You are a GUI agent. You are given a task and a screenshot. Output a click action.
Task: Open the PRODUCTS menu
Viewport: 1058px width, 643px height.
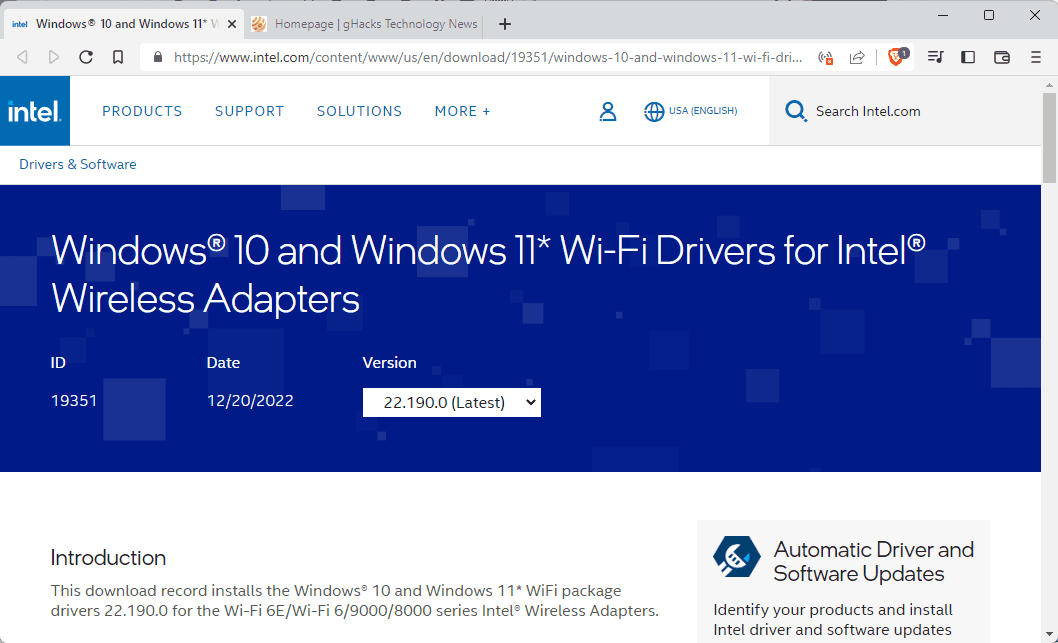pos(142,111)
